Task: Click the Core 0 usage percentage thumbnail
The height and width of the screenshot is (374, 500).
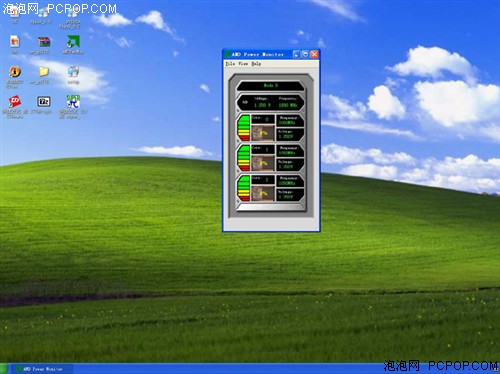Action: pos(263,133)
